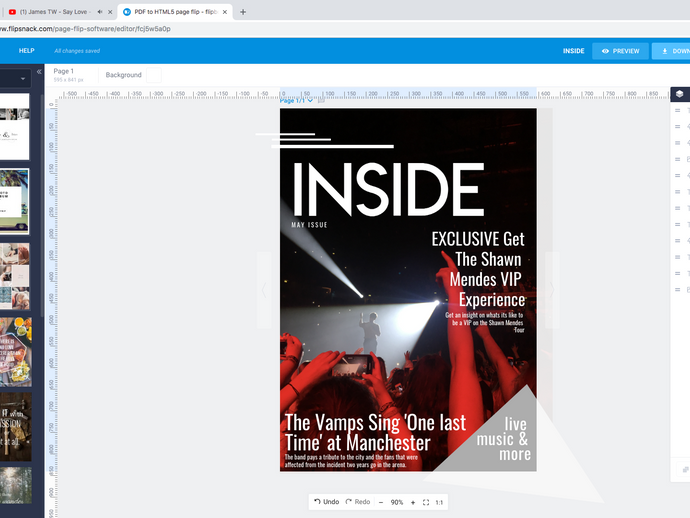The height and width of the screenshot is (518, 690).
Task: Select the EXCLUSIVE Shawn Mendes VIP headline
Action: (478, 269)
